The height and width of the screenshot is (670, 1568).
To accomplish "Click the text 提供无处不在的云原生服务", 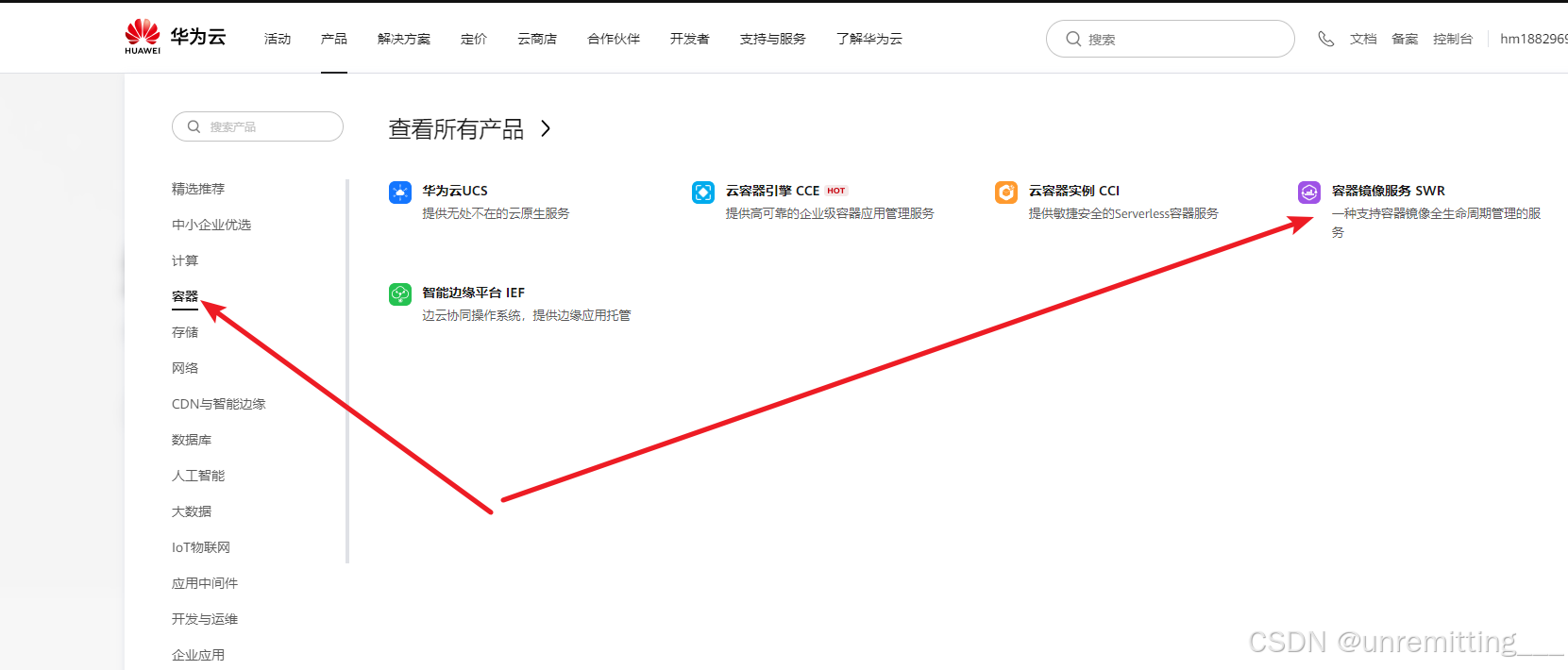I will 496,213.
